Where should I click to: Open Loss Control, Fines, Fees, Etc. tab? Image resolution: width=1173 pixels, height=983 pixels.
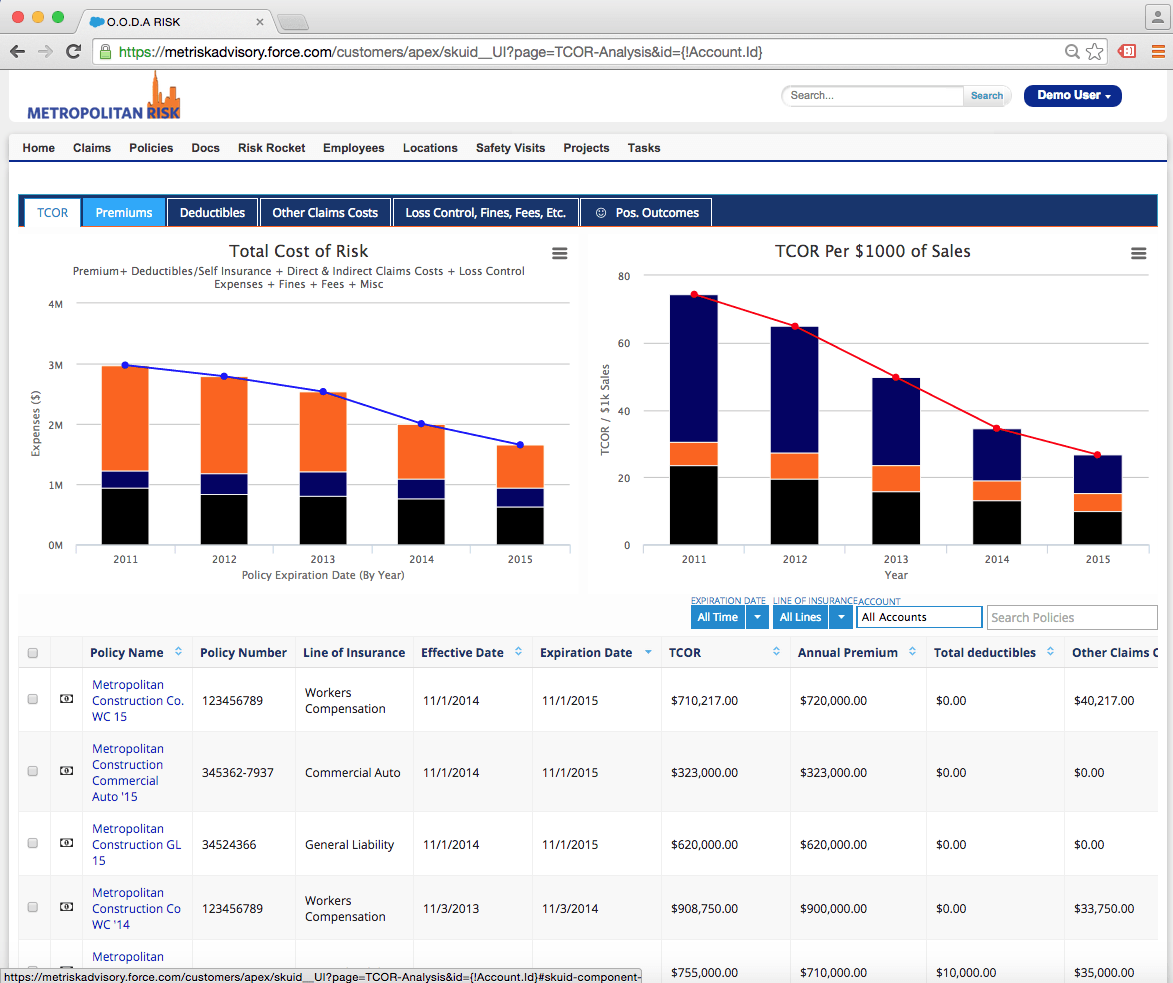(x=486, y=212)
